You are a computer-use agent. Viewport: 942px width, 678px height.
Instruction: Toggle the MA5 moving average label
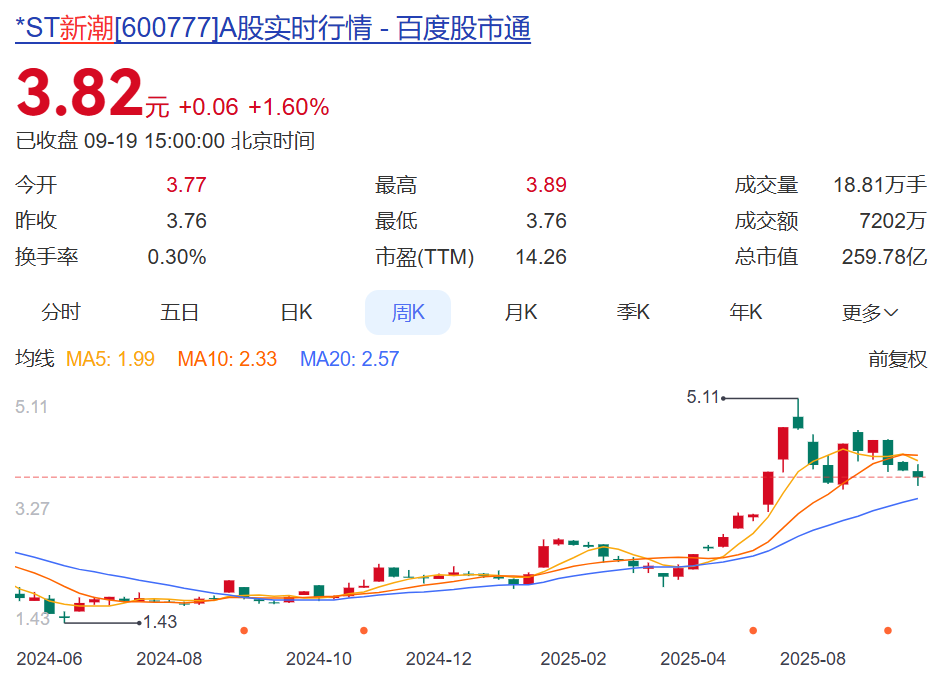[110, 359]
